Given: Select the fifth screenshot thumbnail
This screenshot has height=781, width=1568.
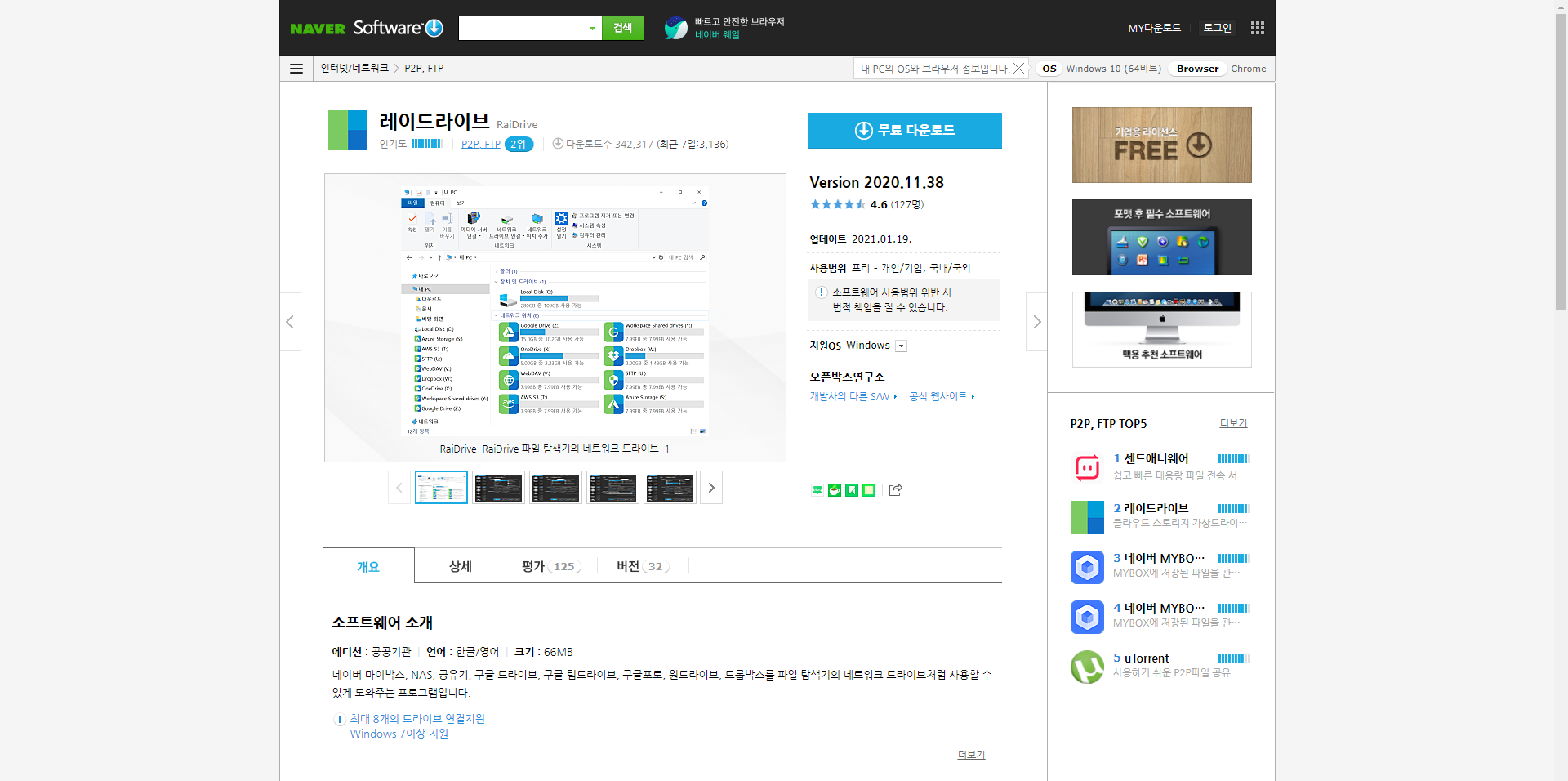Looking at the screenshot, I should point(670,488).
